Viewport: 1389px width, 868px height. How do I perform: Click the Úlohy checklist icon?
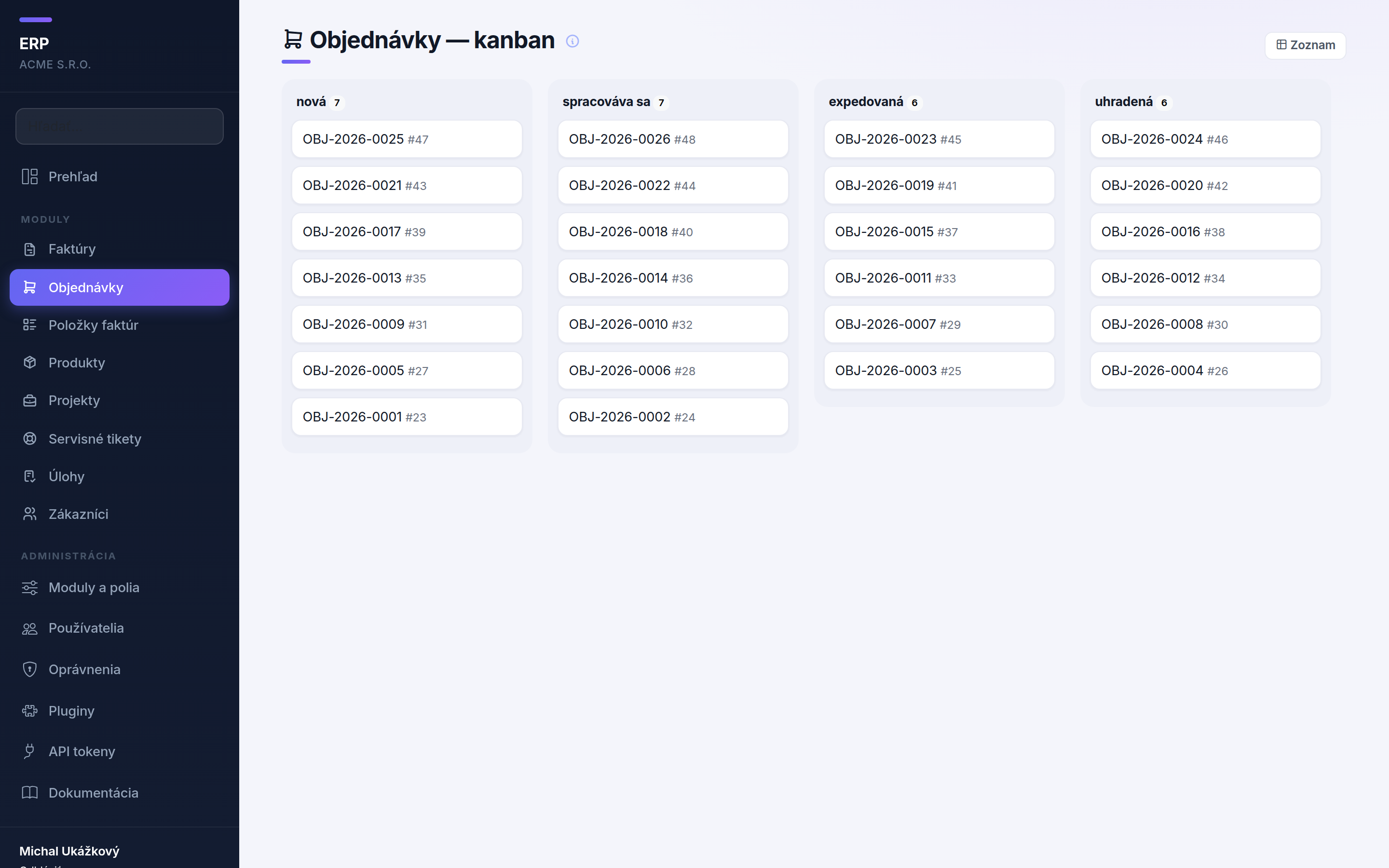point(30,476)
